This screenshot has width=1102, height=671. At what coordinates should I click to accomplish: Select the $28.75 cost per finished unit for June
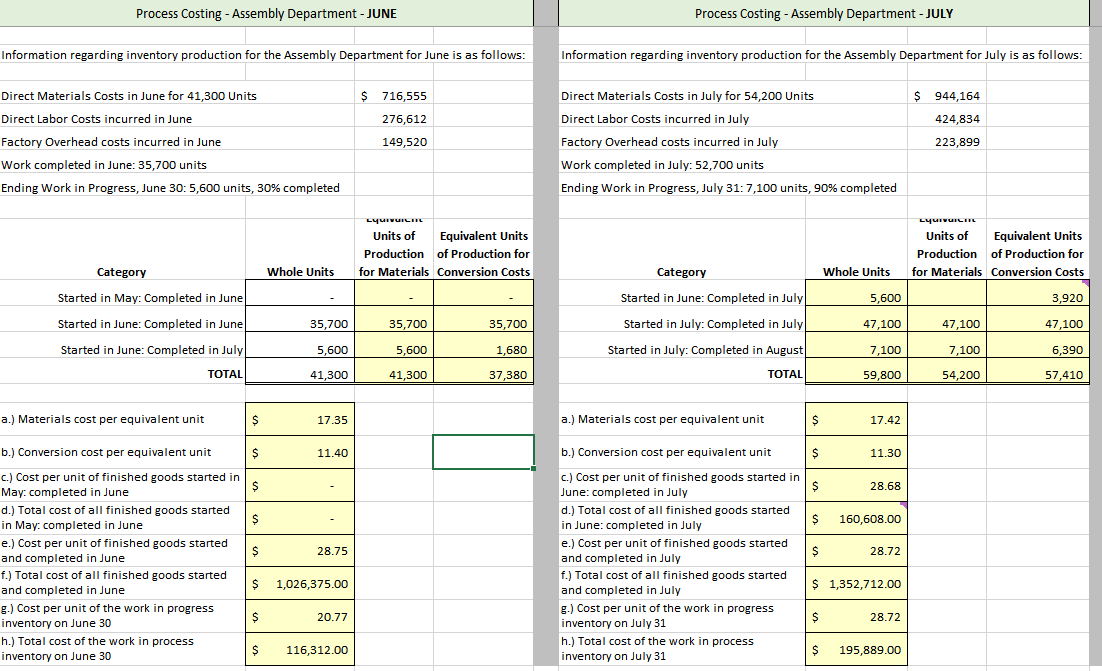coord(300,550)
